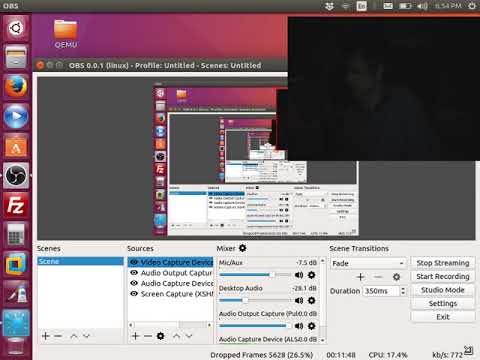Move selected source down with arrow
480x360 pixels.
[x=189, y=336]
